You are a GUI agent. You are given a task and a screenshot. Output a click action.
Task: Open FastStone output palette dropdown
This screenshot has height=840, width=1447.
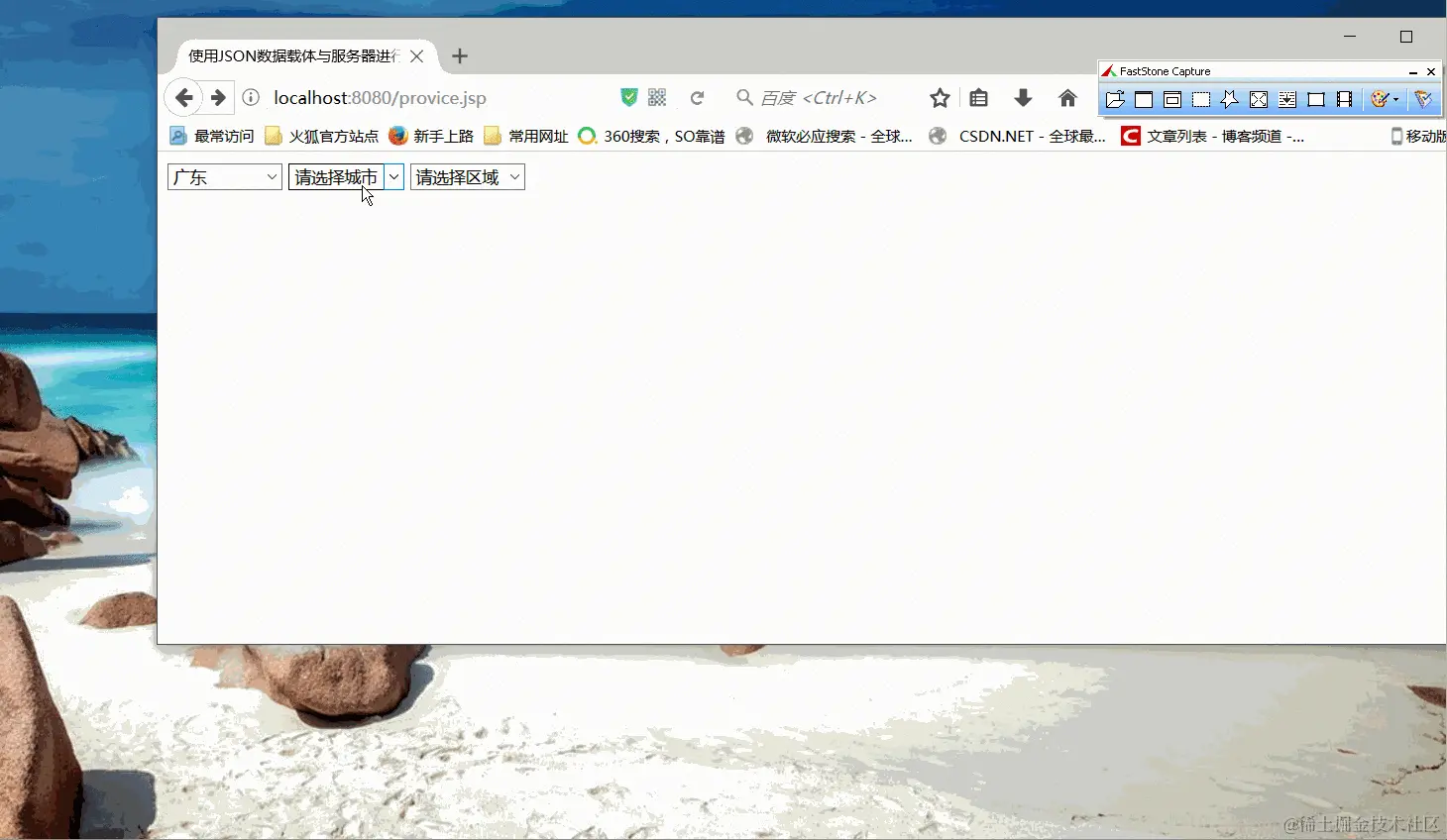(x=1385, y=99)
